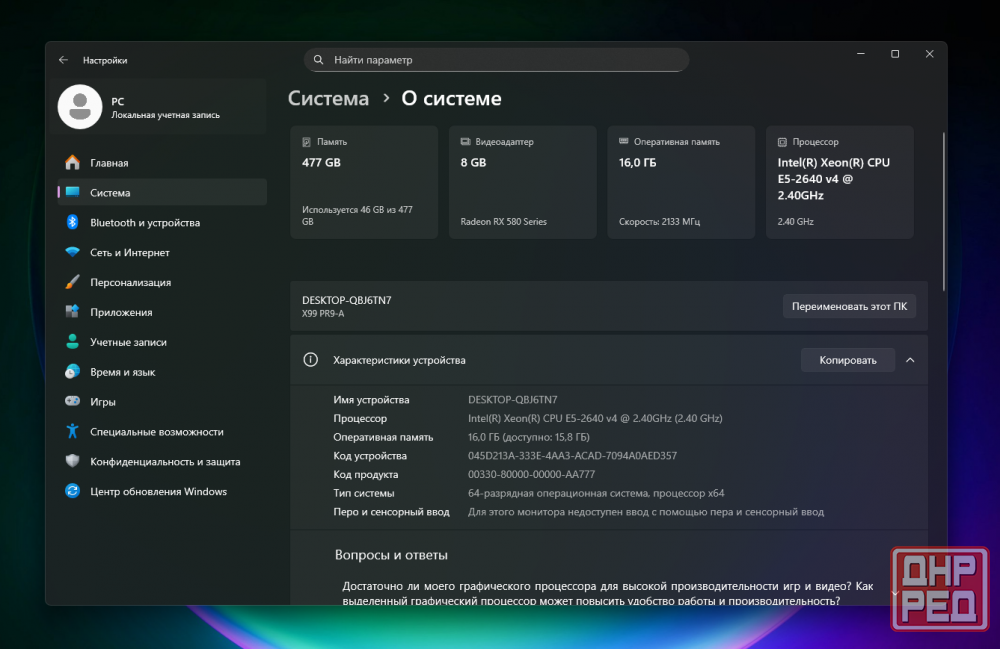Click the Копировать button
The width and height of the screenshot is (1000, 649).
pos(848,360)
